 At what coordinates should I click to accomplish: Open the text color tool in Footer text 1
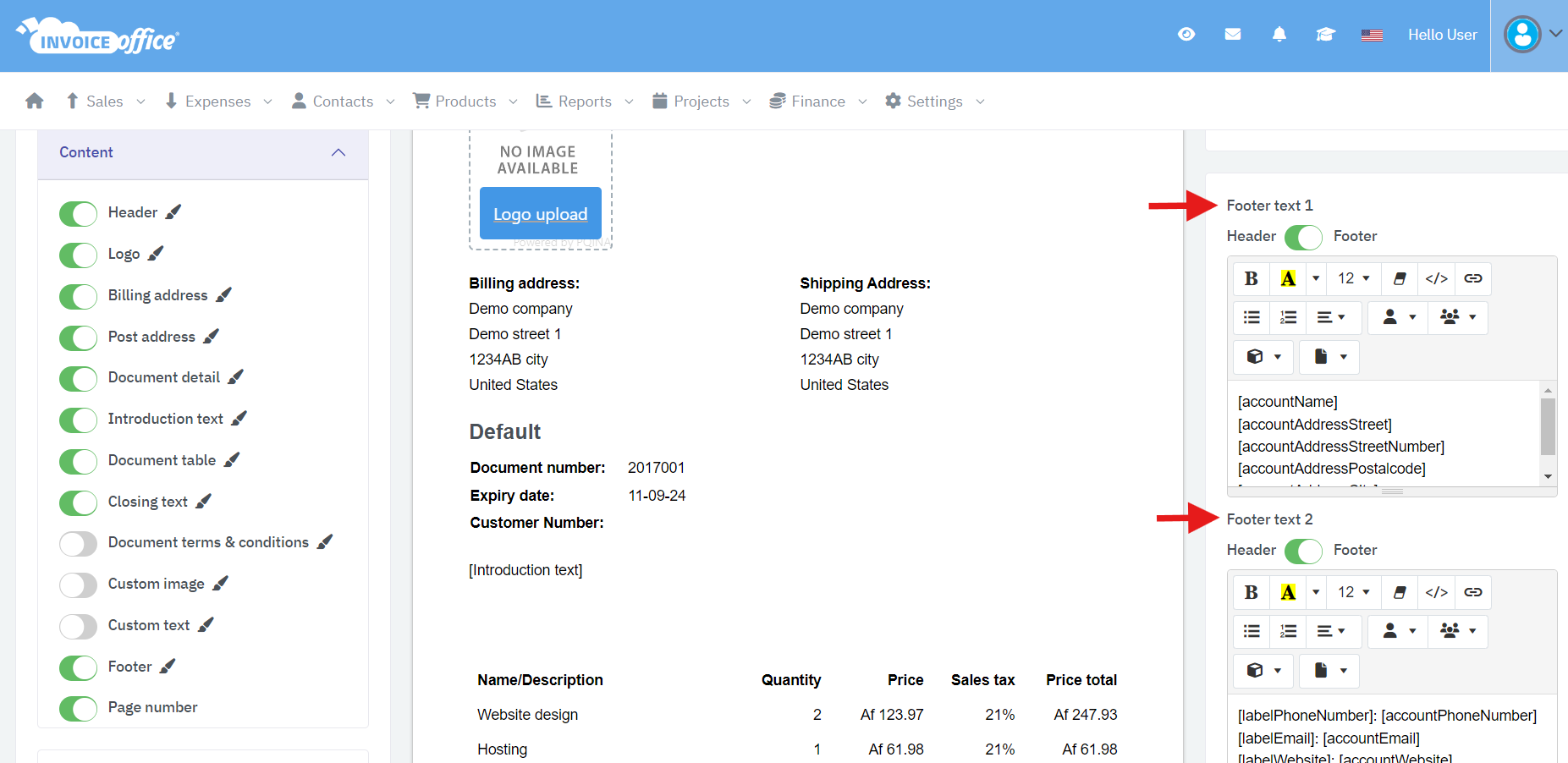pos(1288,278)
